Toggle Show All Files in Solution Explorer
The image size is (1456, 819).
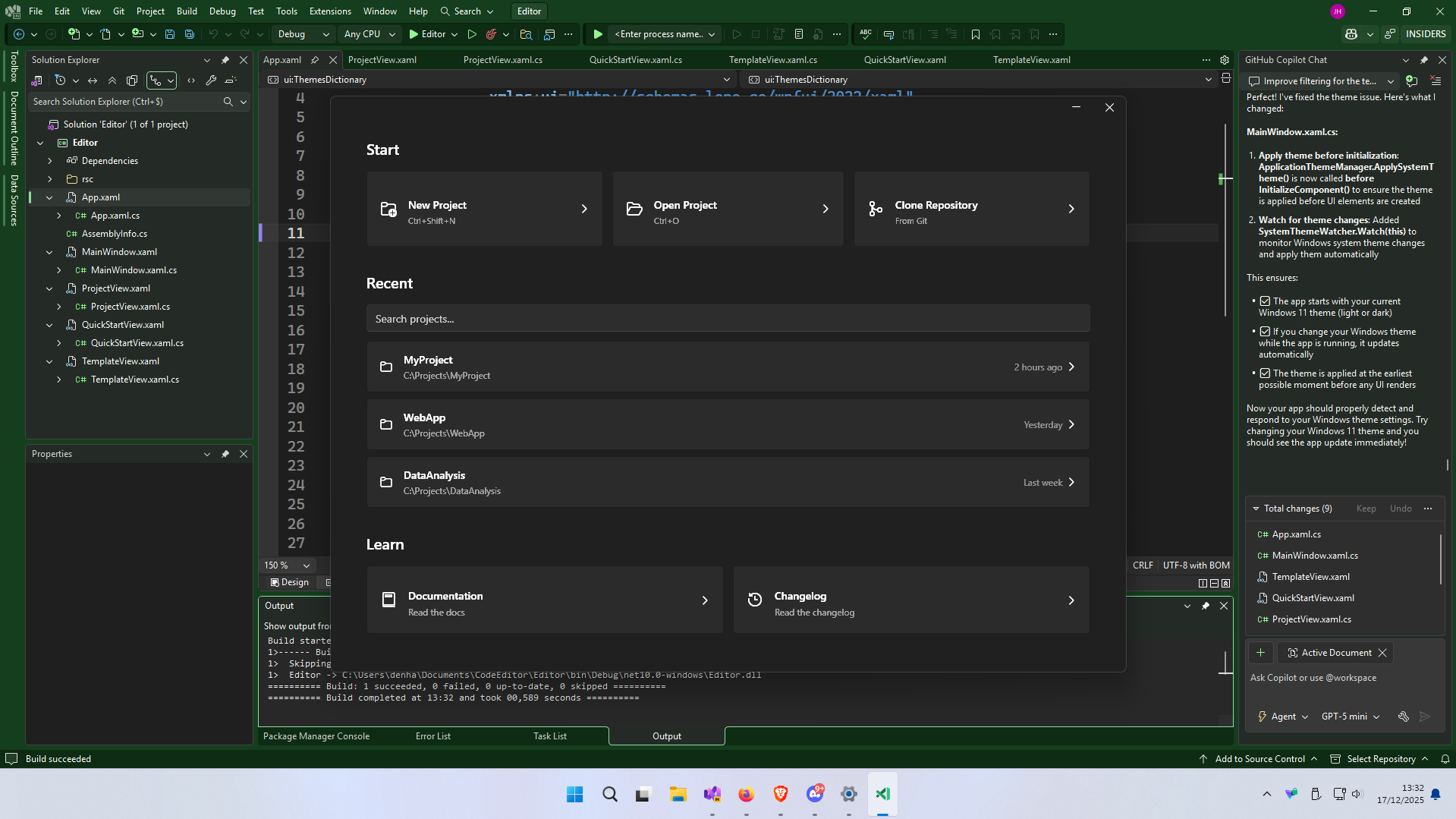pyautogui.click(x=132, y=80)
